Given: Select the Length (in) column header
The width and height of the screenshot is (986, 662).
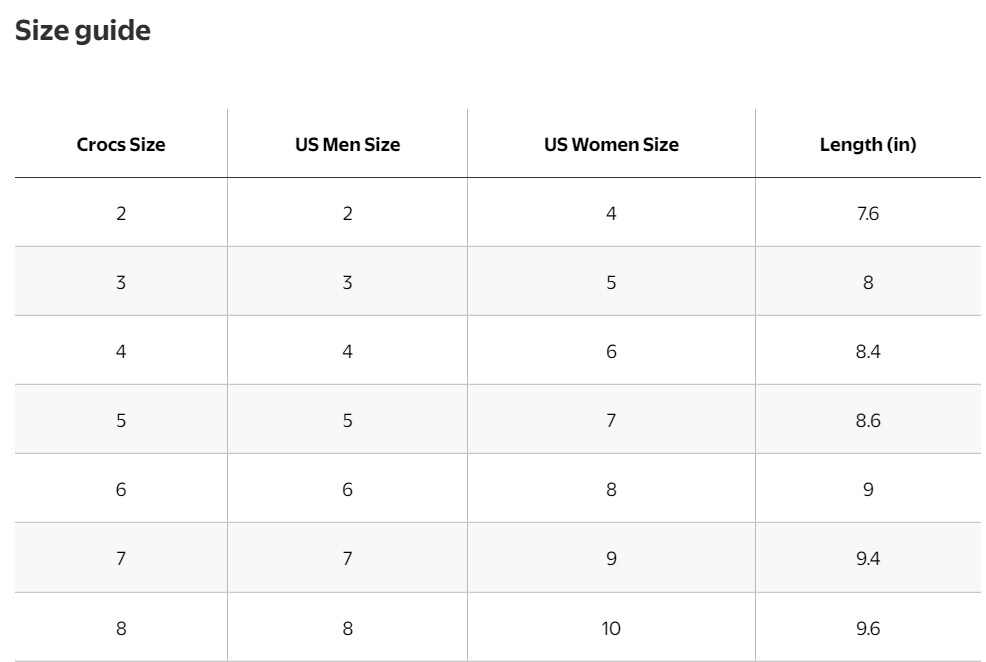Looking at the screenshot, I should [867, 144].
